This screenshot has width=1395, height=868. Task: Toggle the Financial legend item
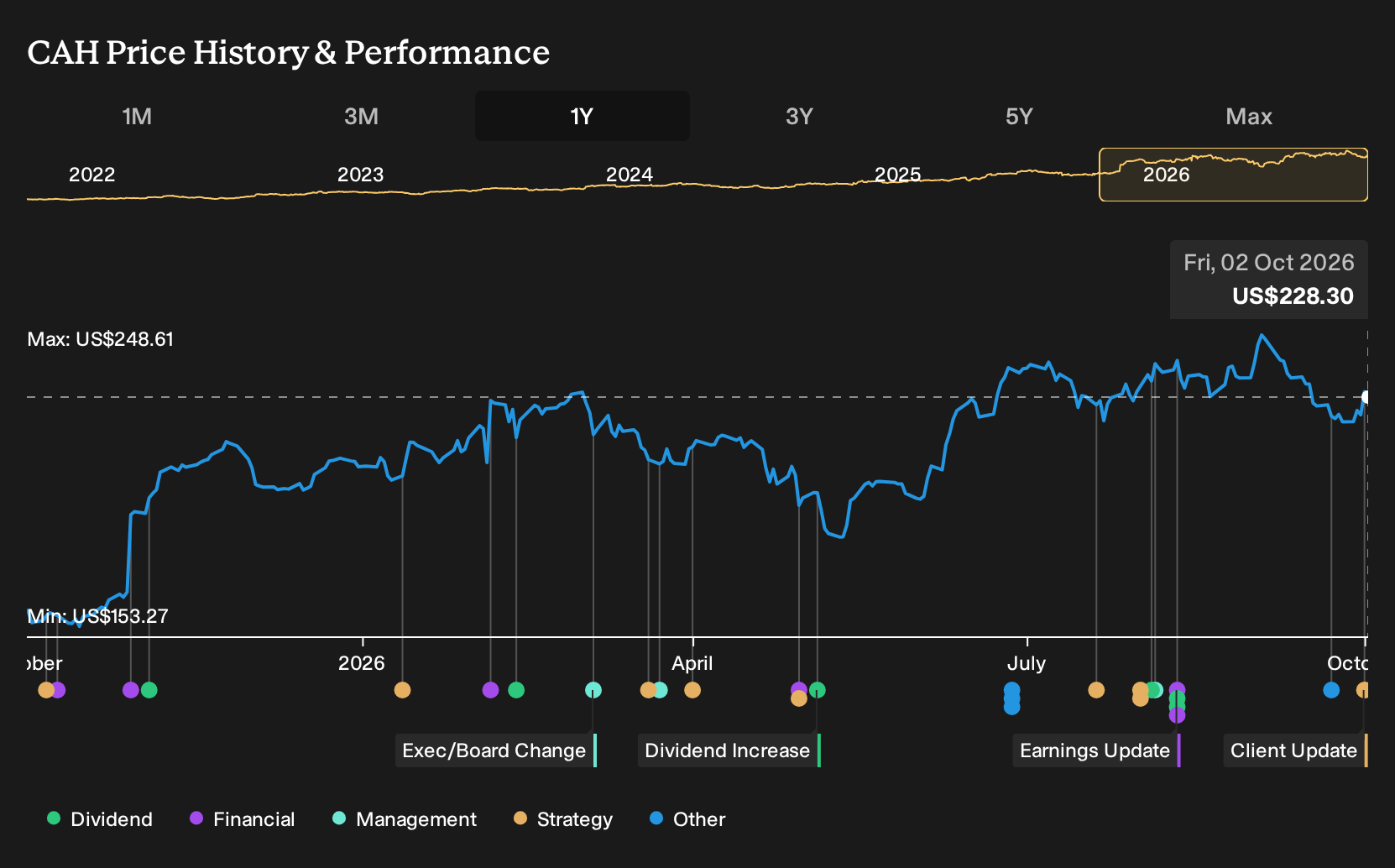(x=243, y=819)
